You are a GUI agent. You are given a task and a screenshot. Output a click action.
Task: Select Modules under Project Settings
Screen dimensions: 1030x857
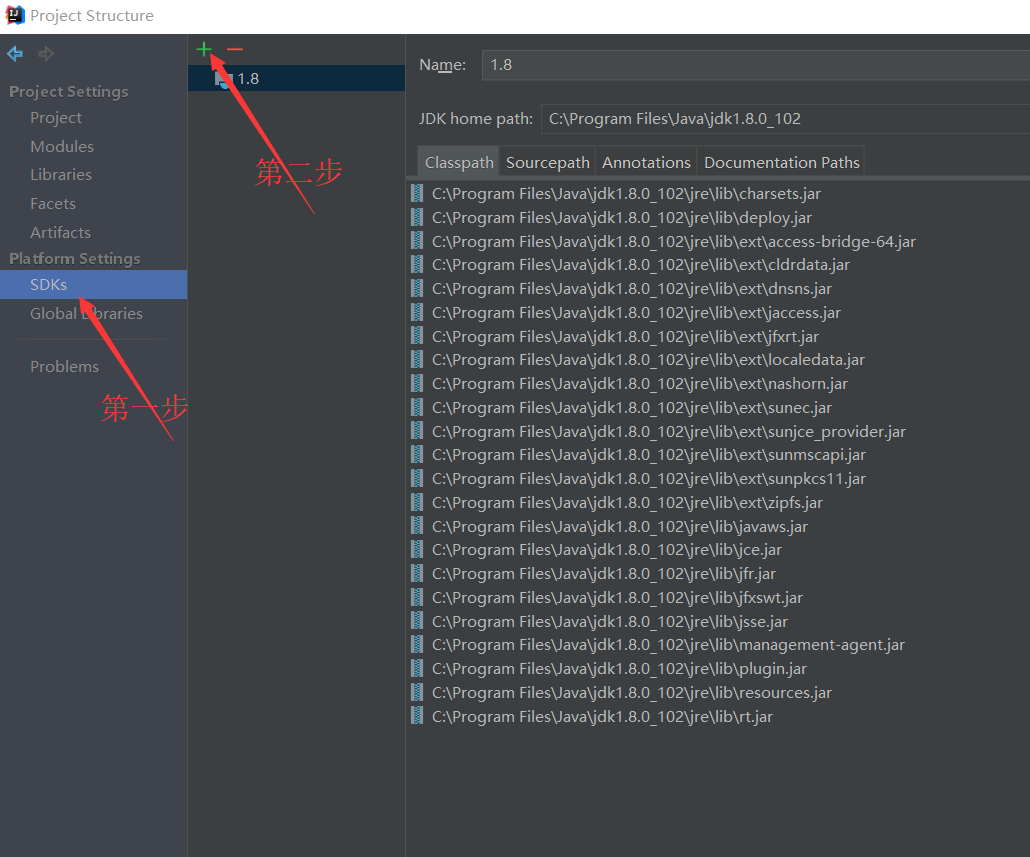click(x=62, y=146)
